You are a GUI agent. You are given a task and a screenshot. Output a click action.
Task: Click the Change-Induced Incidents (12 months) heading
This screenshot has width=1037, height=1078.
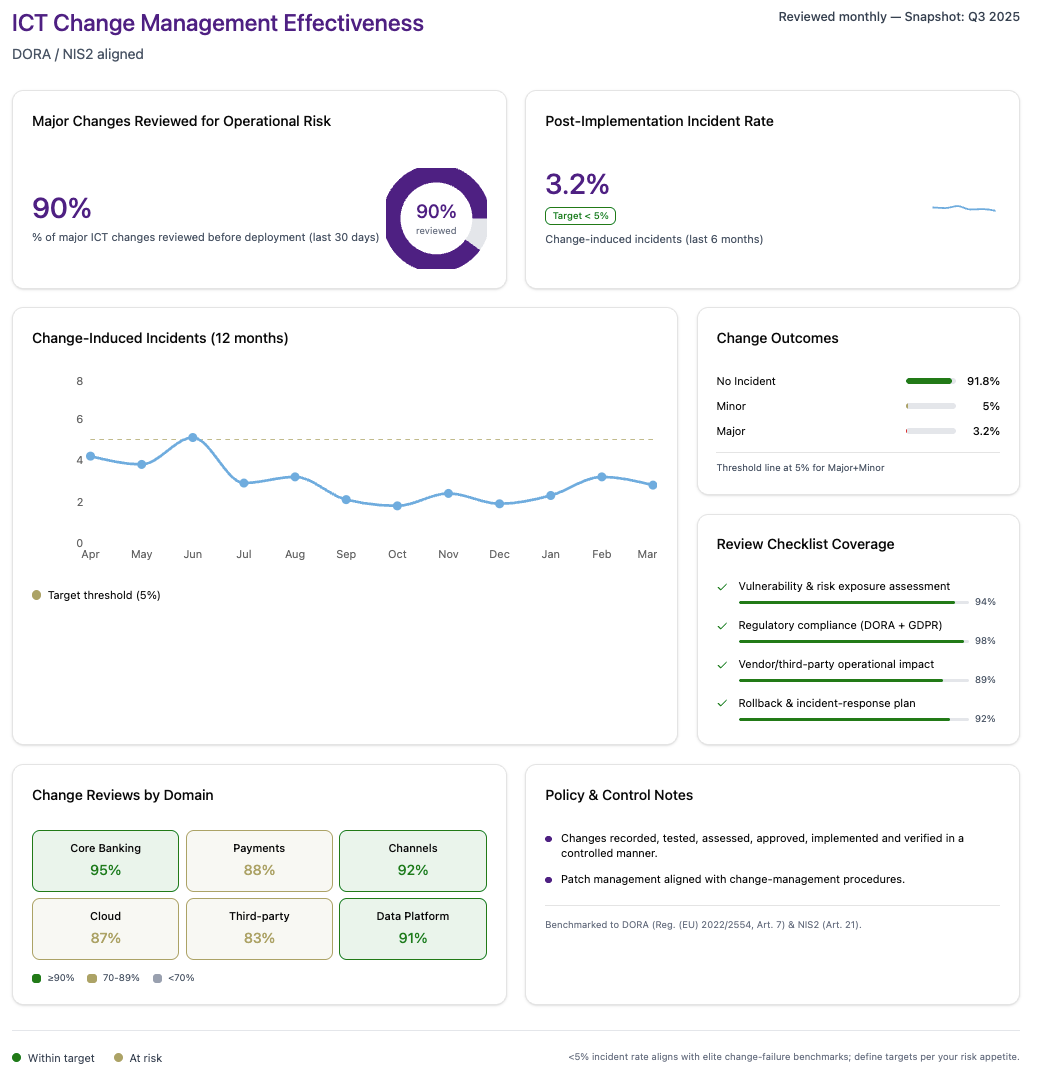click(x=160, y=338)
